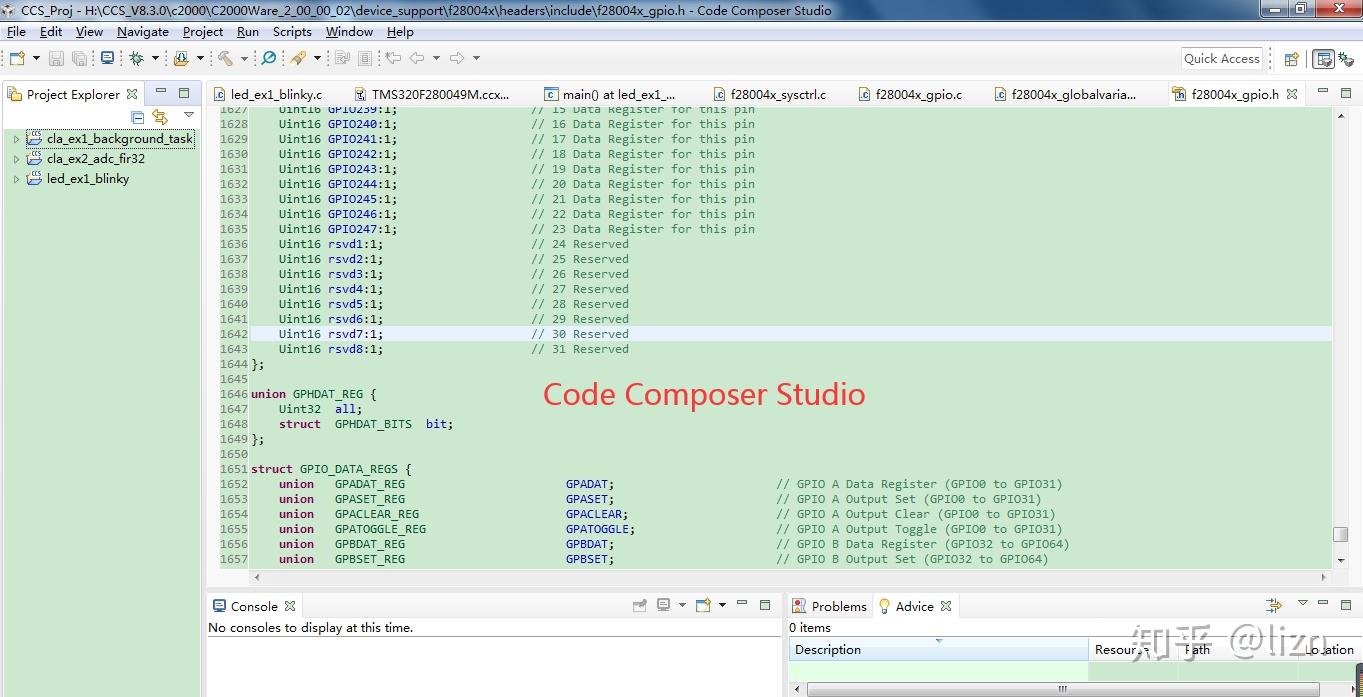This screenshot has height=697, width=1363.
Task: Click the Flash load program icon
Action: (x=180, y=58)
